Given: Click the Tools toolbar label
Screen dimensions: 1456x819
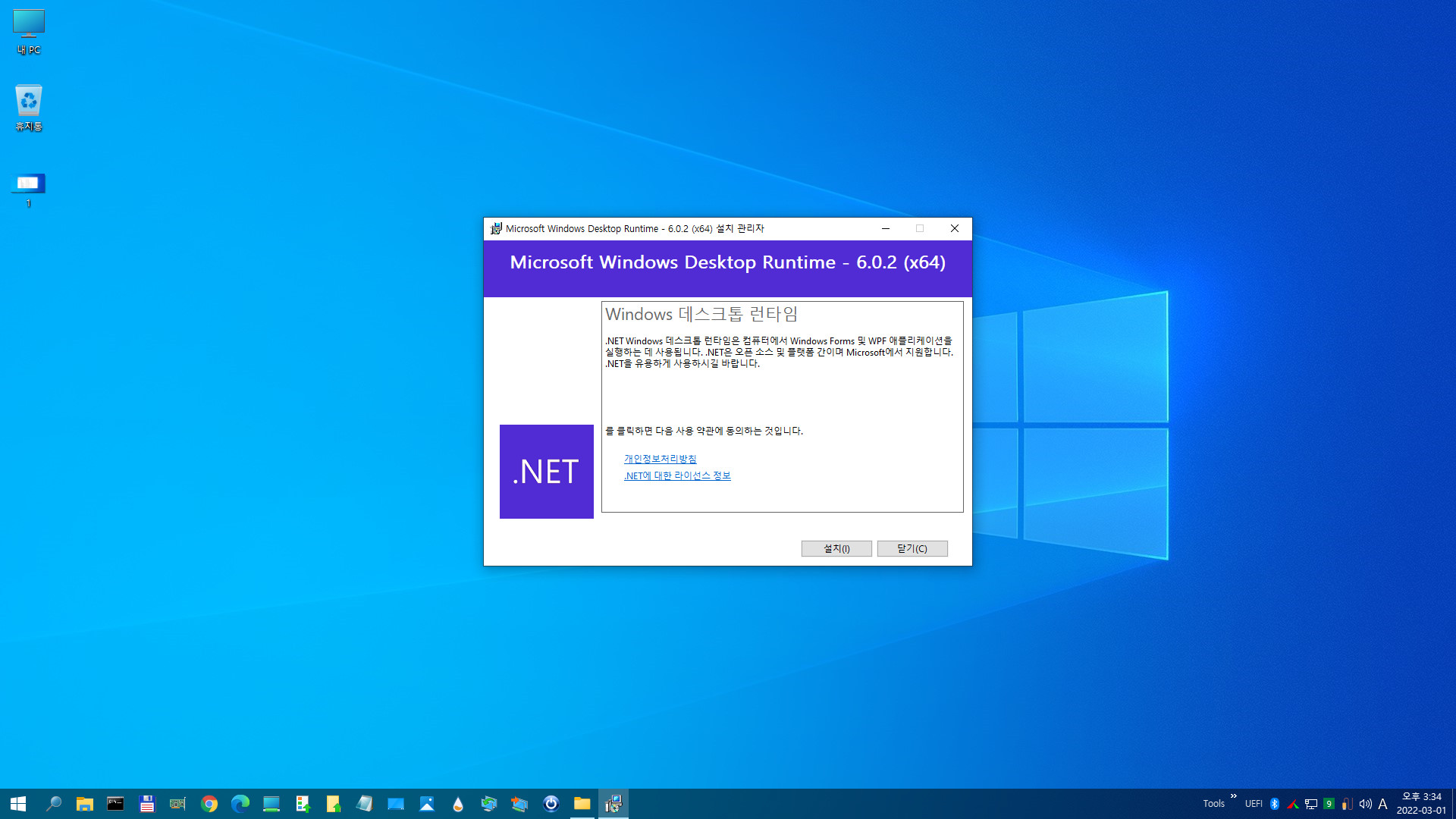Looking at the screenshot, I should [1213, 804].
